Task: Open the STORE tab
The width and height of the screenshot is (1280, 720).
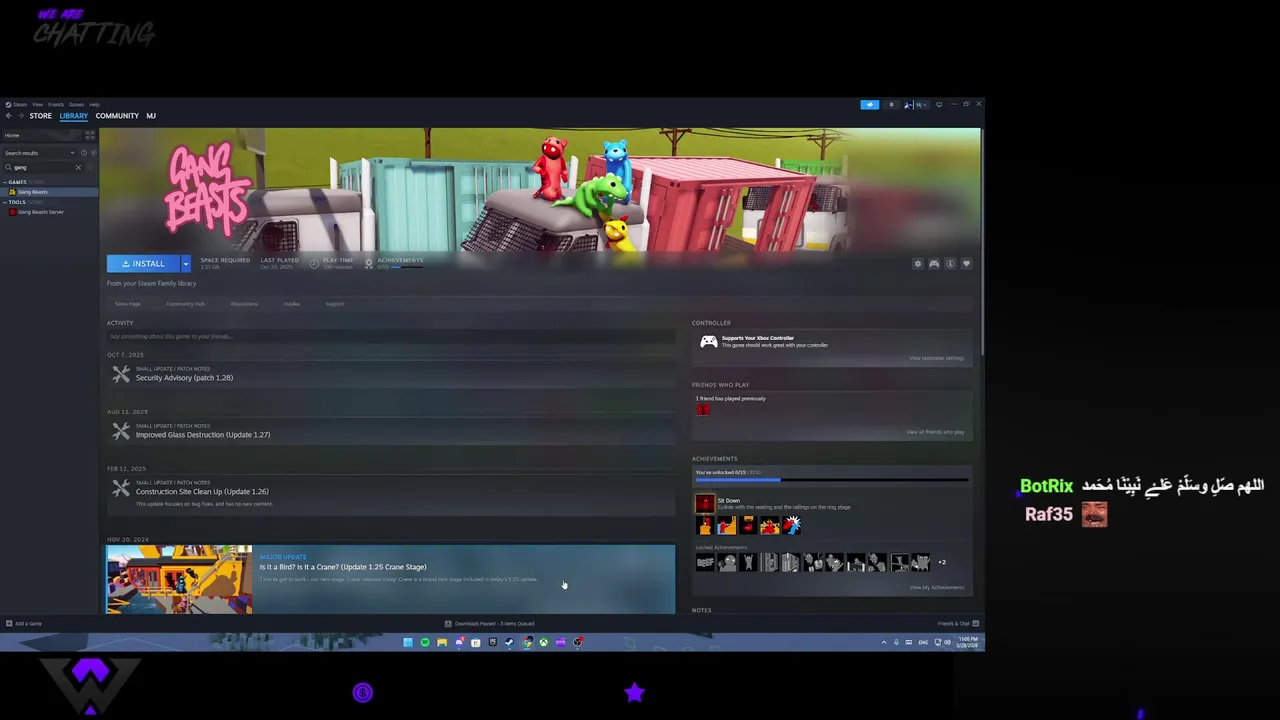Action: 40,116
